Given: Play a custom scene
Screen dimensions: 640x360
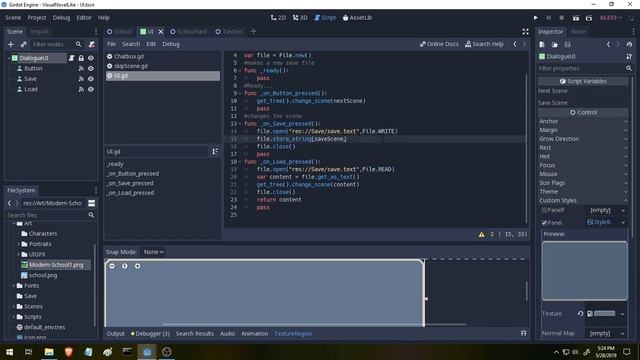Looking at the screenshot, I should coord(589,18).
